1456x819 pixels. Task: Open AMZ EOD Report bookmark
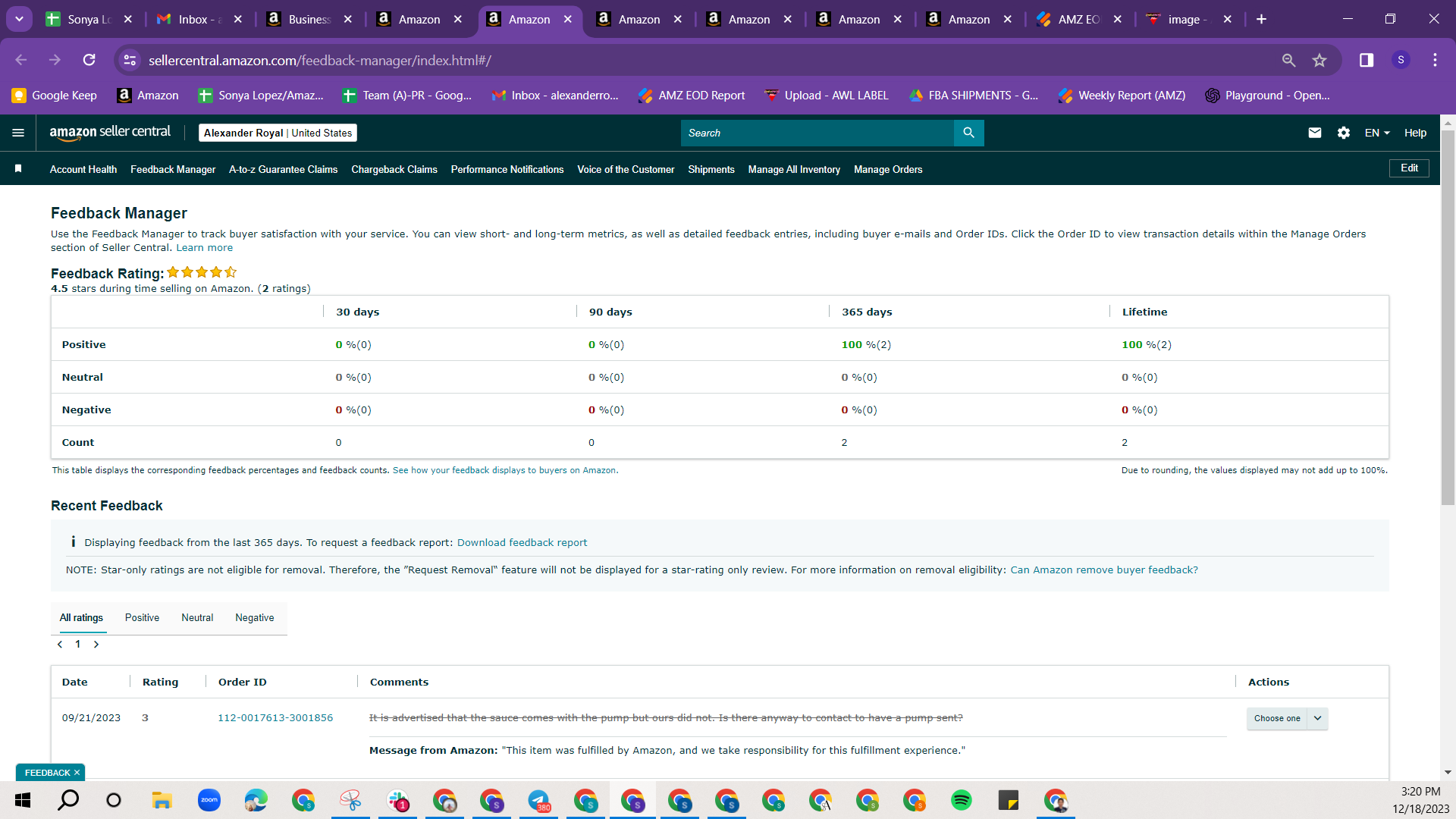[x=692, y=95]
